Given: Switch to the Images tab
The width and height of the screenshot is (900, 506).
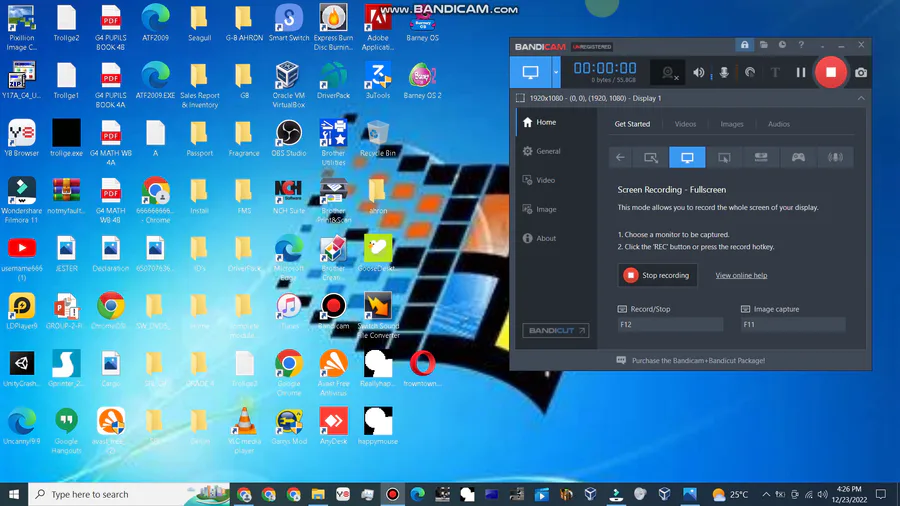Looking at the screenshot, I should tap(732, 124).
